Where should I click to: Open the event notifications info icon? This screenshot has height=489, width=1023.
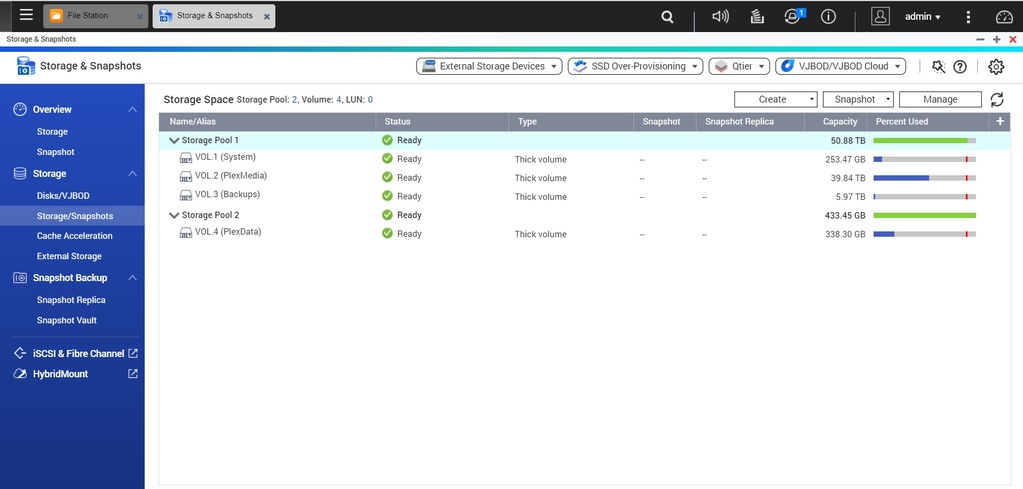[828, 17]
